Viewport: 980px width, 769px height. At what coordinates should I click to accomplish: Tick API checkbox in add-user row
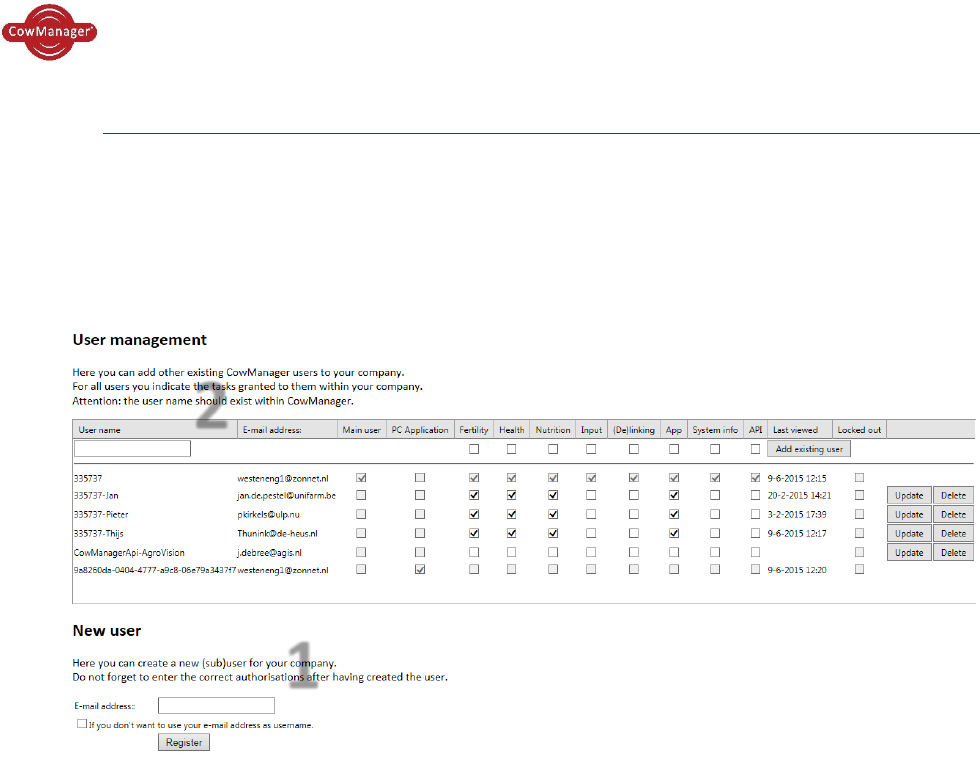(x=755, y=449)
